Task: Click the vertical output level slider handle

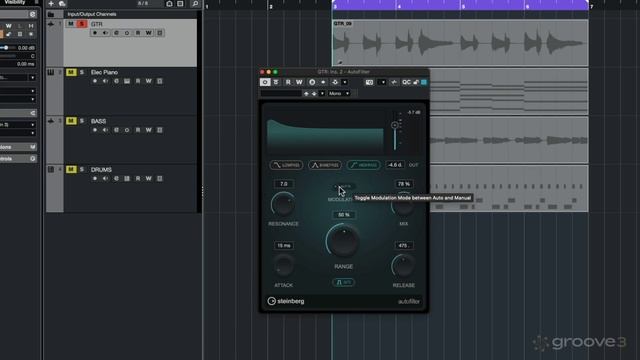Action: (395, 125)
